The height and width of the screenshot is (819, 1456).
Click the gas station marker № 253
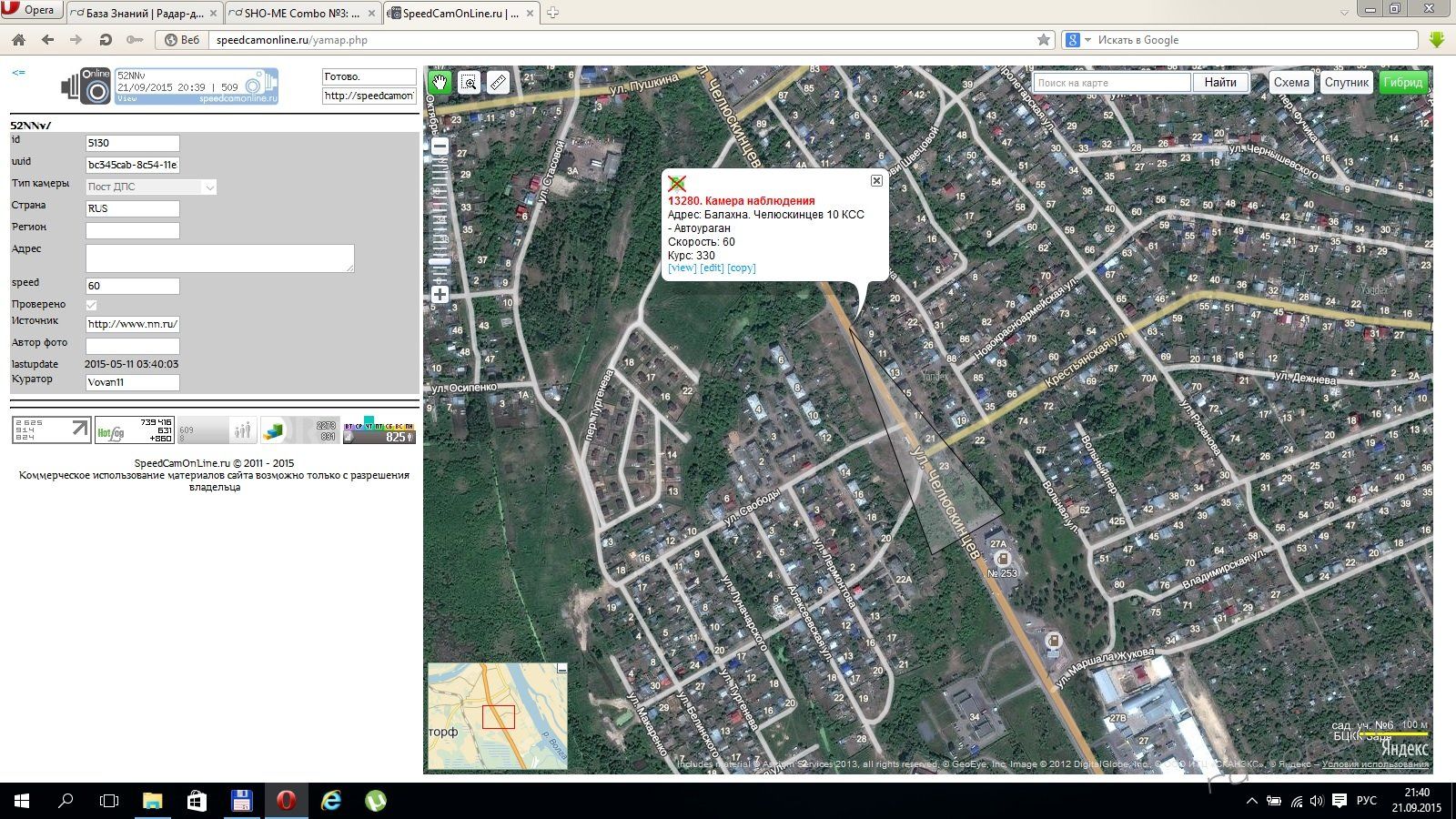(x=1002, y=559)
